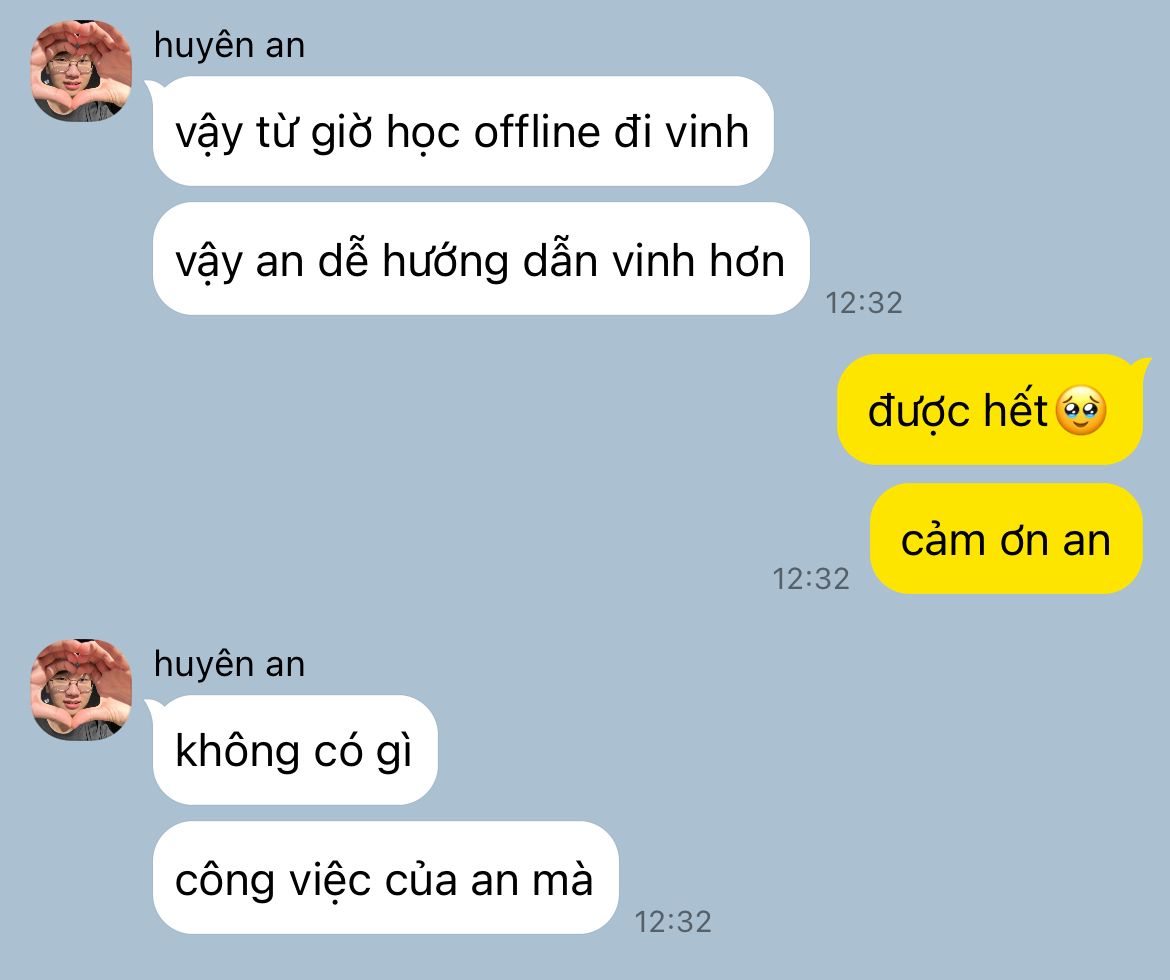Tap huyên an's avatar beside 'không có gì'
Viewport: 1170px width, 980px height.
tap(81, 690)
